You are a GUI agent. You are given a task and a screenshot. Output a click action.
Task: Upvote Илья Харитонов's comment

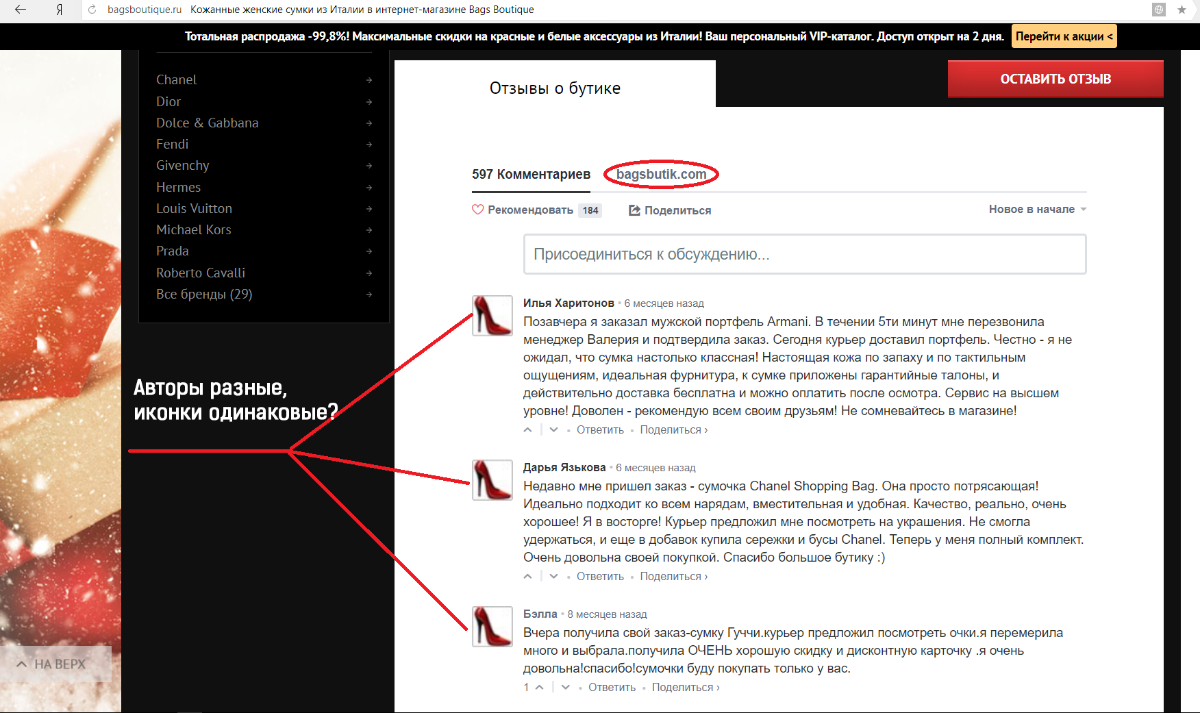point(529,430)
